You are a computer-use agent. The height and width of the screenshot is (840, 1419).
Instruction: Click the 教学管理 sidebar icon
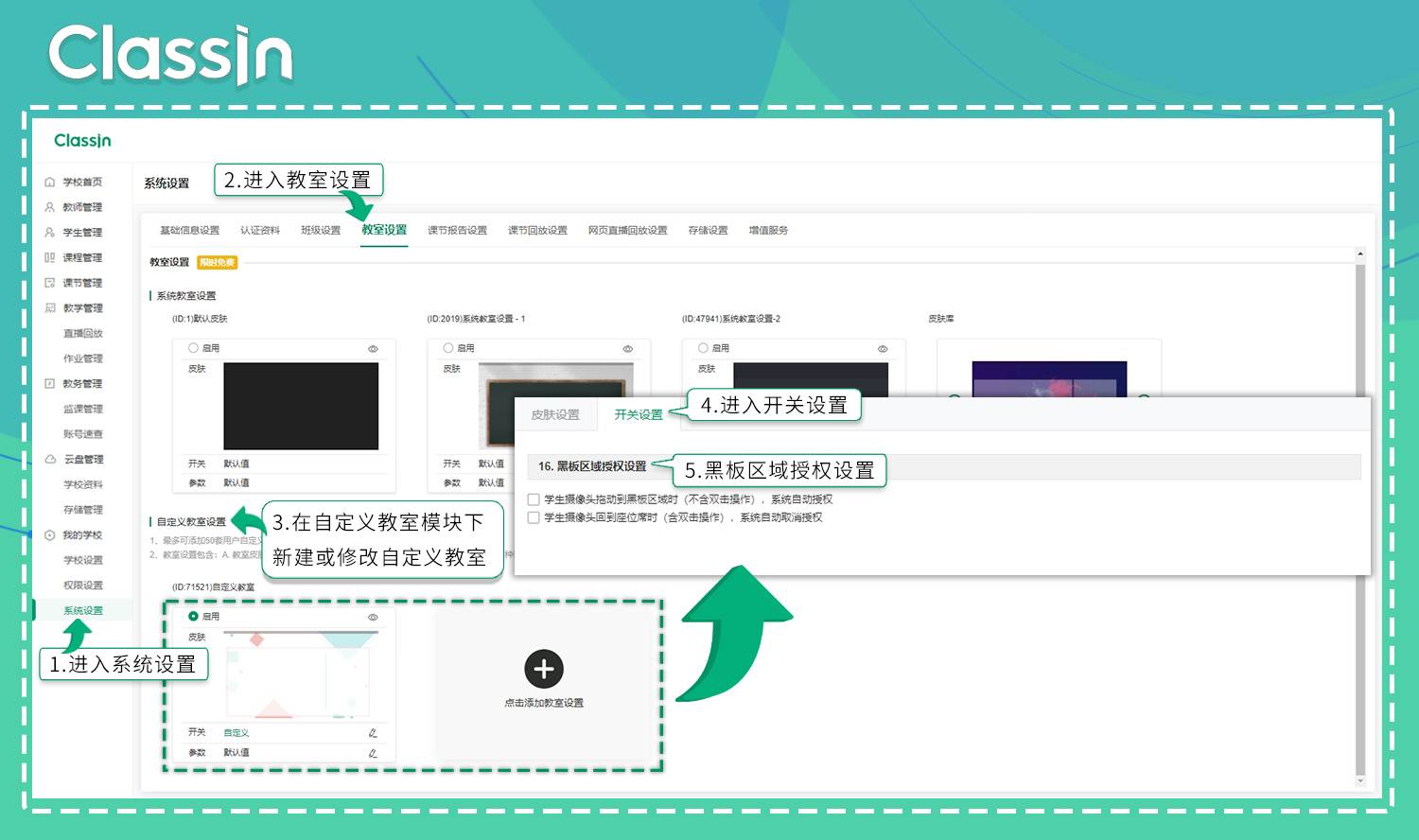click(x=50, y=307)
